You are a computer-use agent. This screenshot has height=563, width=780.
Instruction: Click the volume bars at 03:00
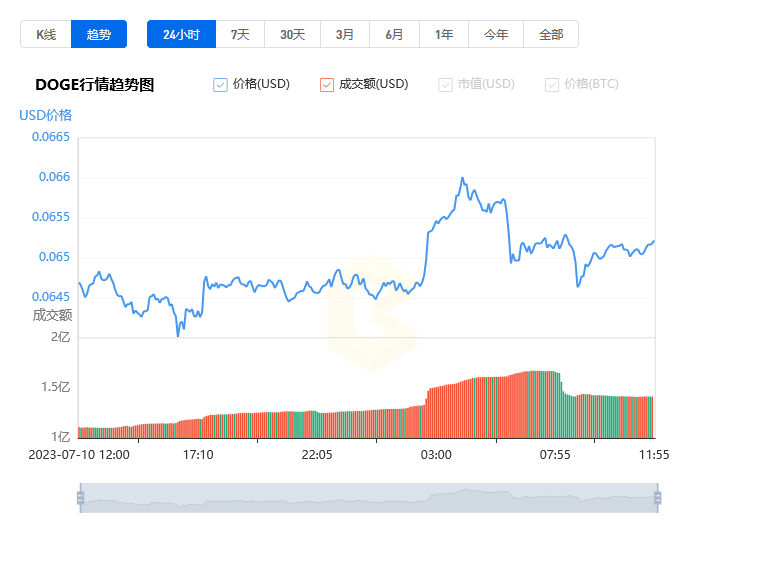coord(436,412)
